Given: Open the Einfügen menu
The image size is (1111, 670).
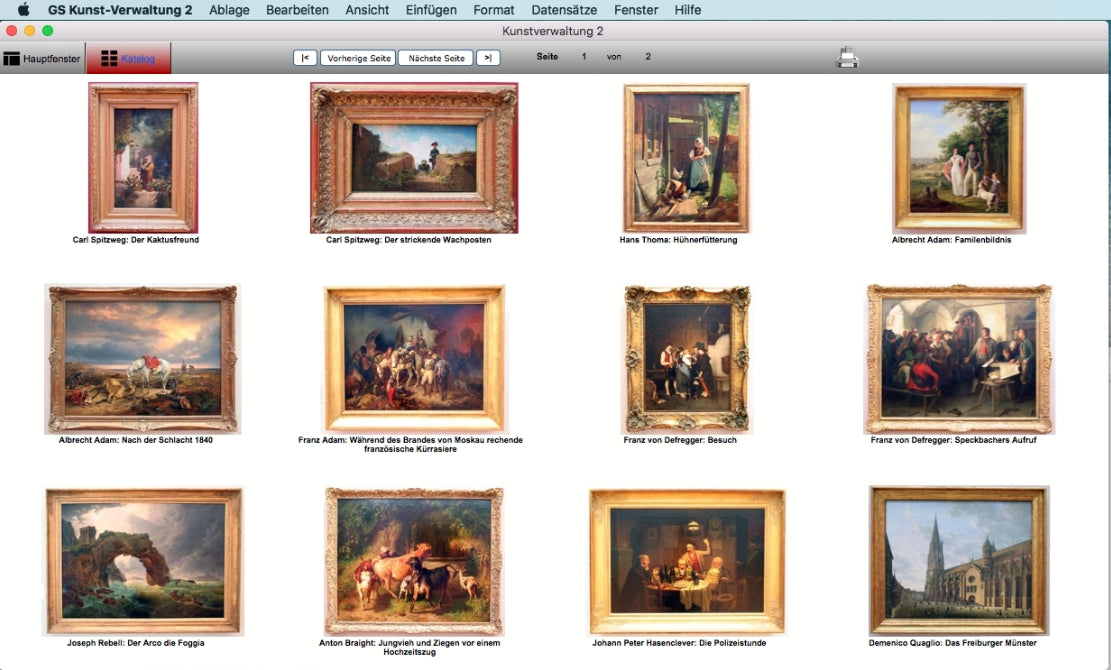Looking at the screenshot, I should tap(431, 10).
